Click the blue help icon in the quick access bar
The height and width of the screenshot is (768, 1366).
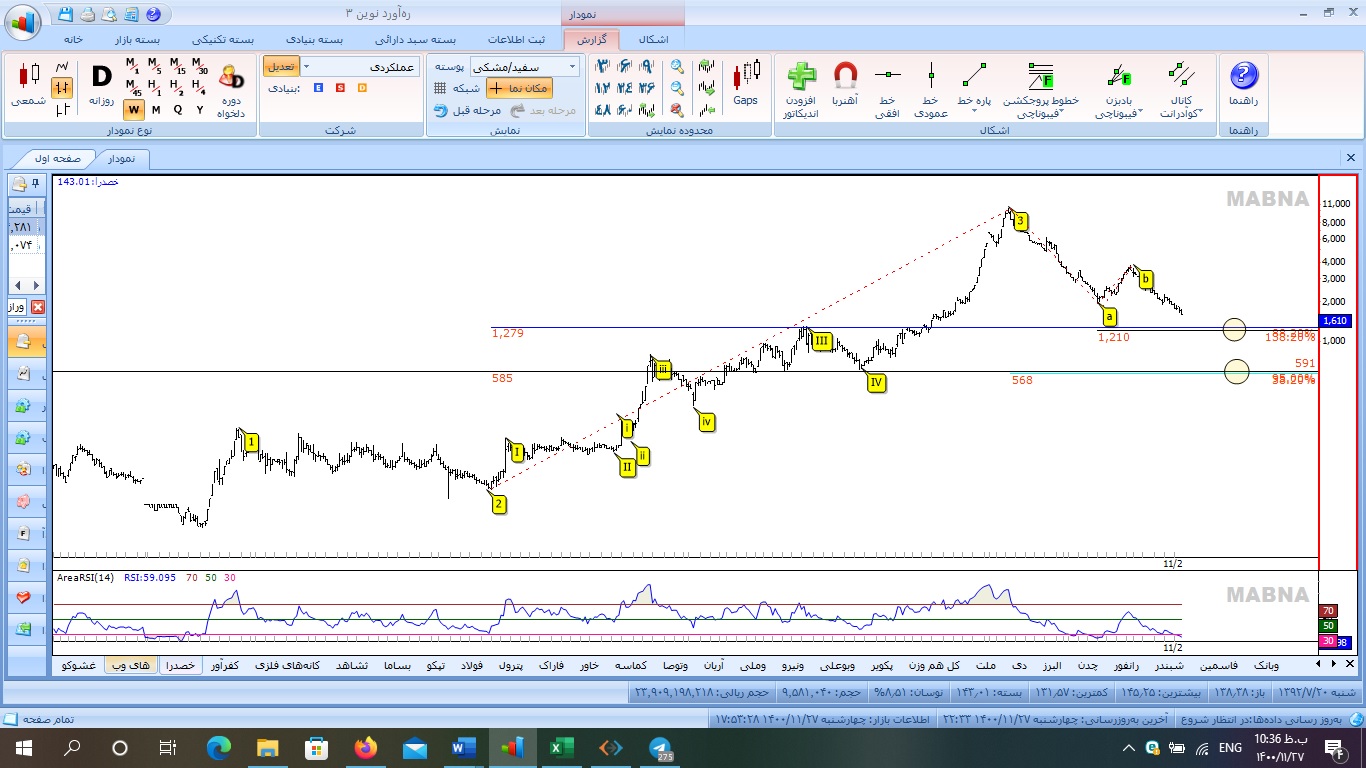pos(152,15)
